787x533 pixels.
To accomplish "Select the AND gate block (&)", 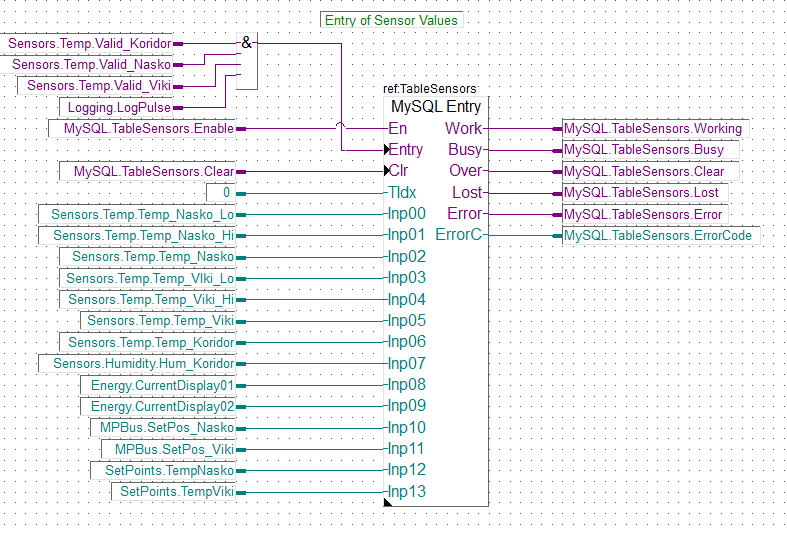I will 247,61.
